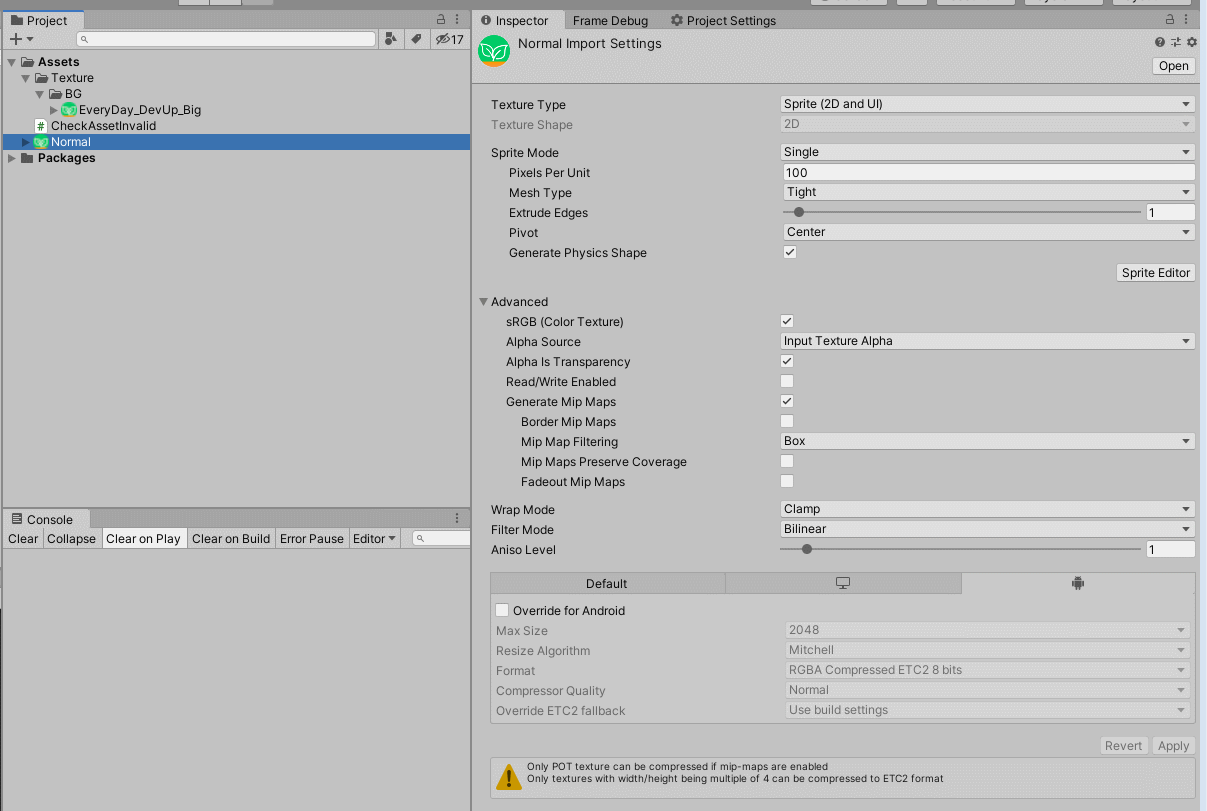Expand the Normal asset arrow
Screen dimensions: 1207x811
27,142
